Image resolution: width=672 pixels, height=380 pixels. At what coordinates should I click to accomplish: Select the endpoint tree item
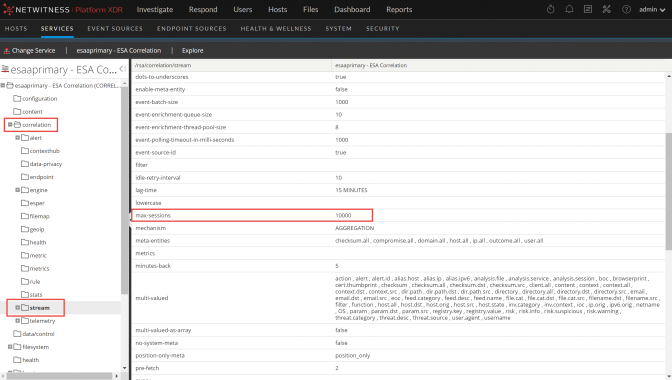(x=42, y=177)
